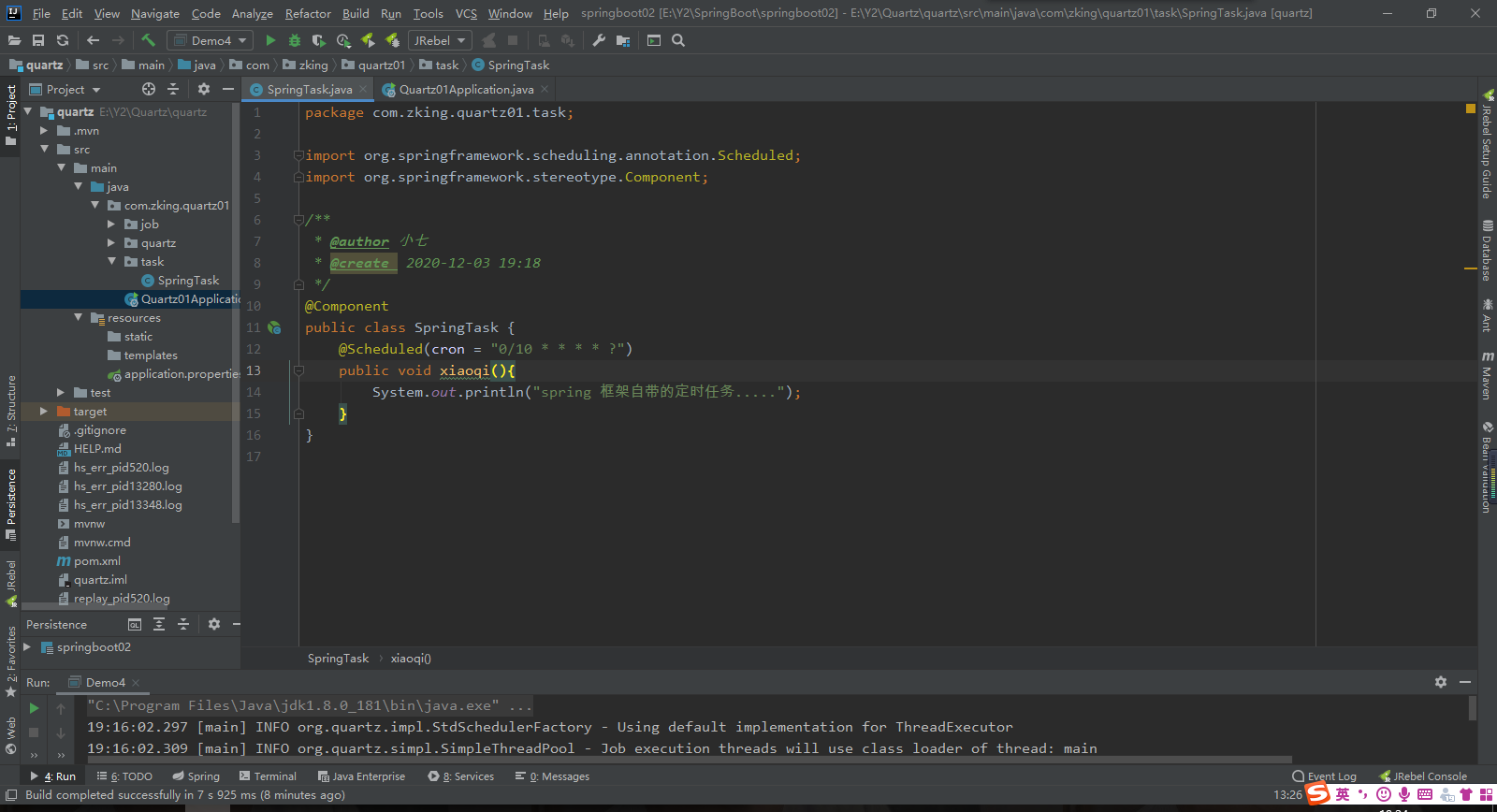This screenshot has height=812, width=1497.
Task: Build the project with the hammer icon
Action: [148, 40]
